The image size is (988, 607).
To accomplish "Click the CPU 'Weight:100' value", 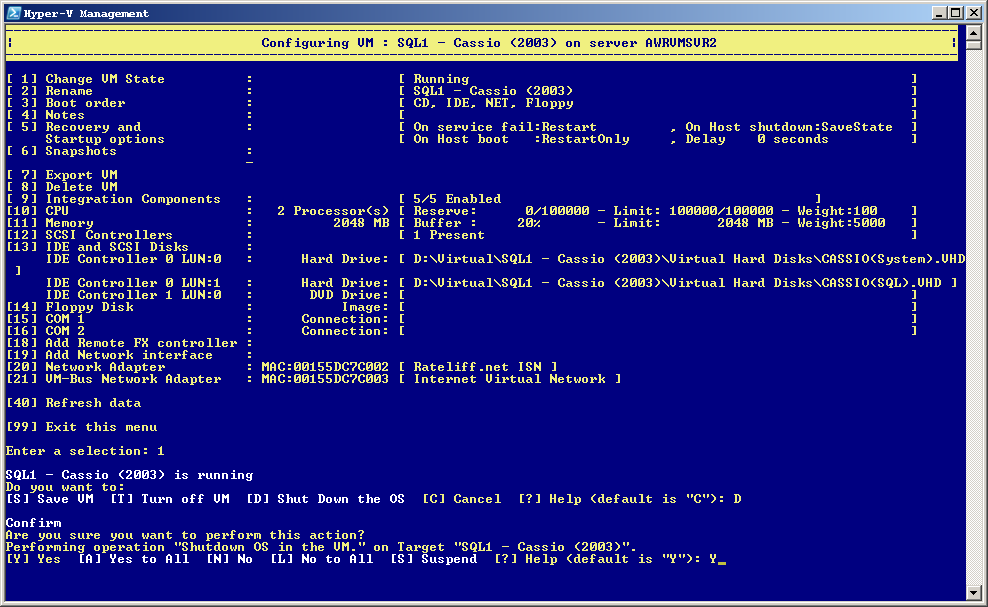I will 837,211.
